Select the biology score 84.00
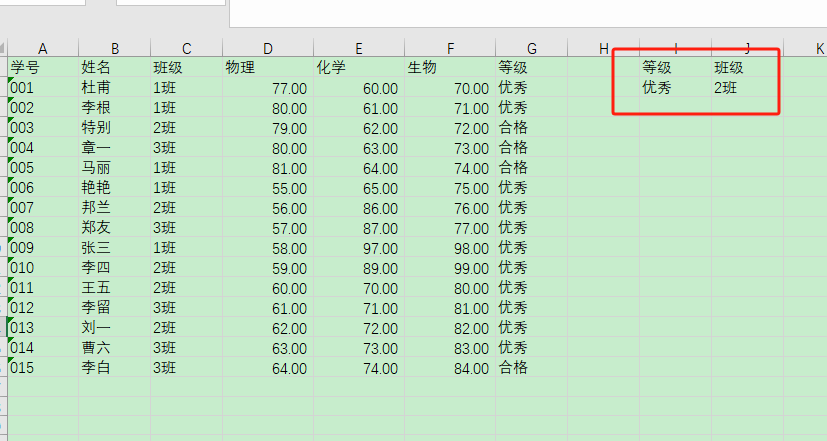 click(x=450, y=368)
